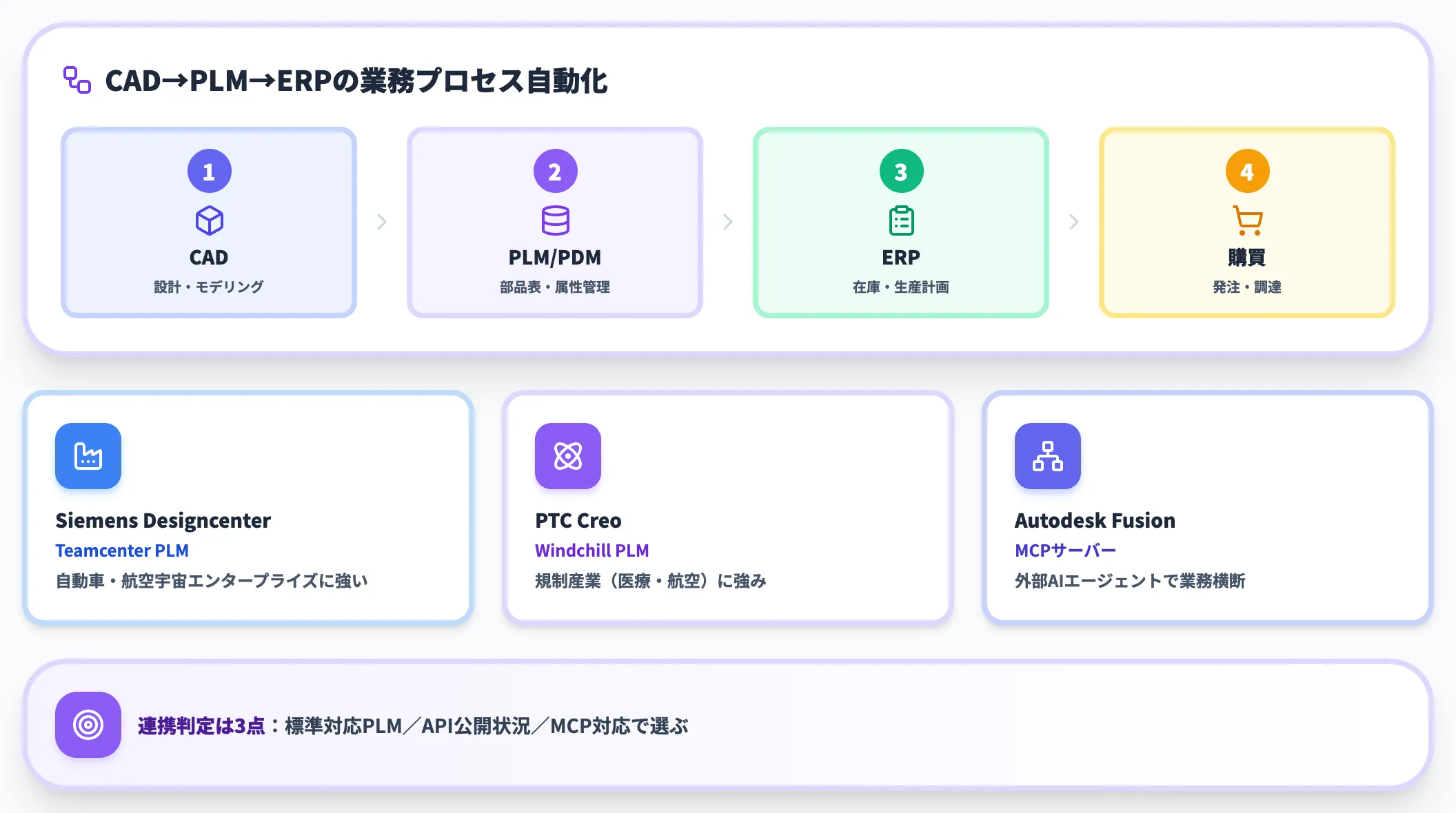Click the step 1 number badge
This screenshot has width=1456, height=813.
coord(210,171)
